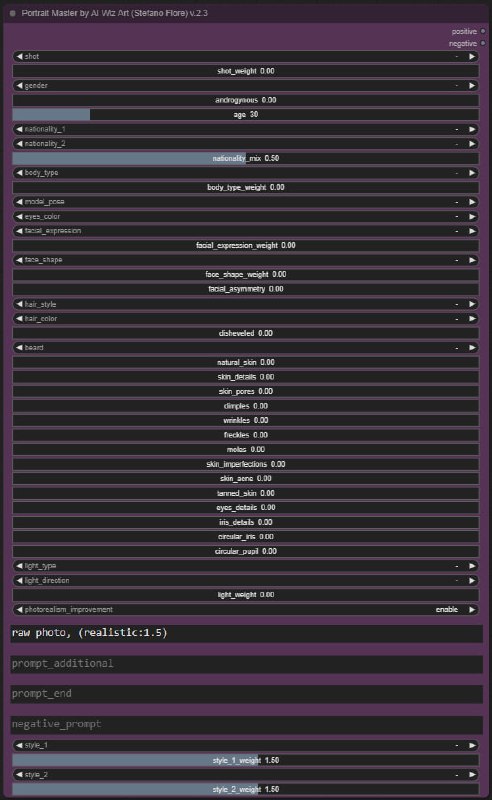Screen dimensions: 492x800
Task: Open the light_type dropdown list
Action: (245, 566)
